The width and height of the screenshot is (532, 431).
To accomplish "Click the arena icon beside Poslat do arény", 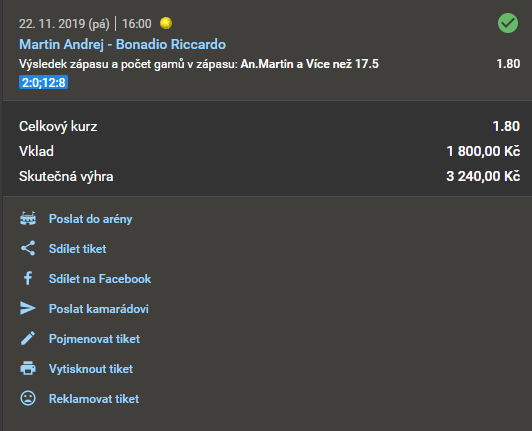I will point(28,219).
